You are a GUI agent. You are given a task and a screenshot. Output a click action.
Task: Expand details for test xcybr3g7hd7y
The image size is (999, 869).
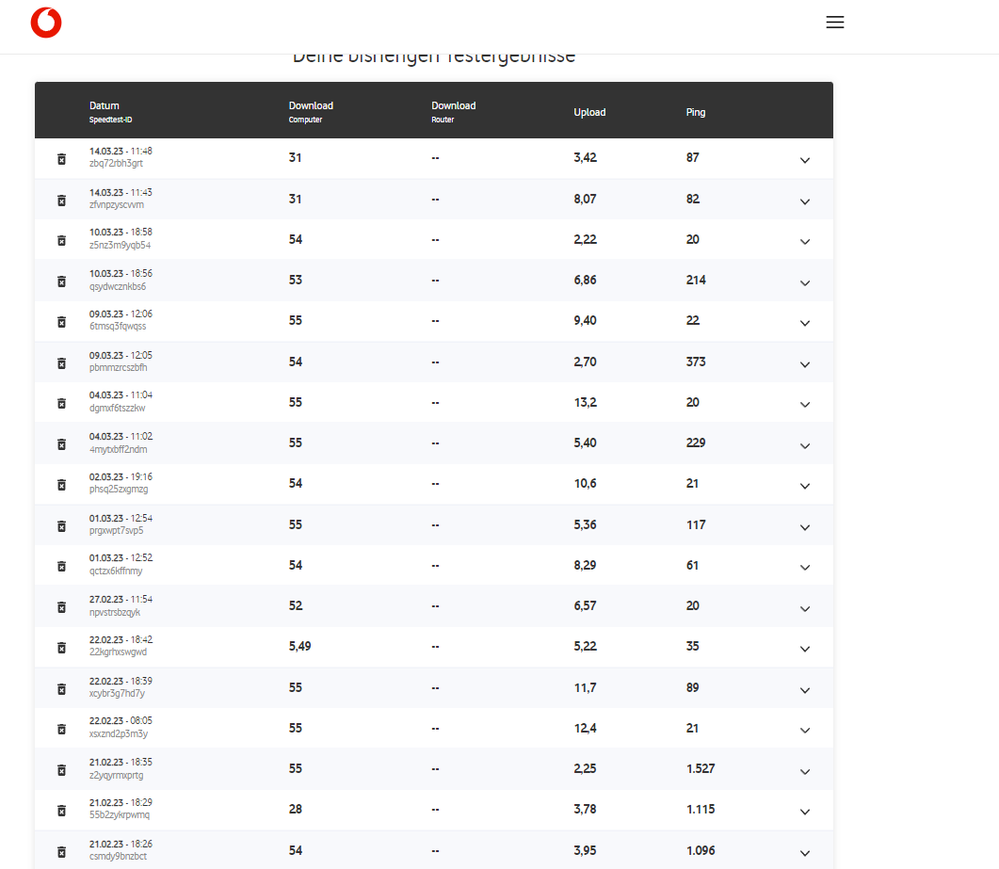click(x=804, y=690)
